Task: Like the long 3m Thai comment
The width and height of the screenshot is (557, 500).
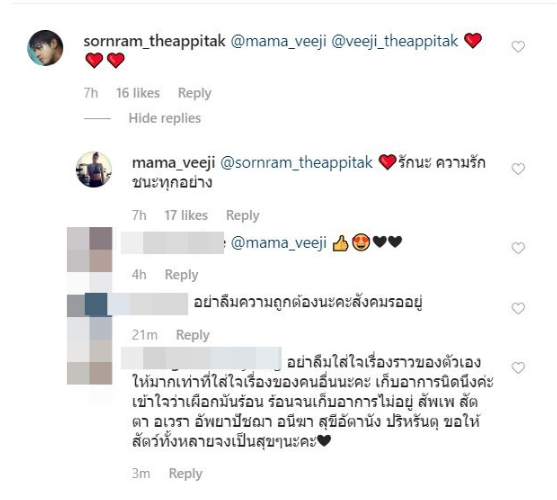Action: [x=518, y=368]
